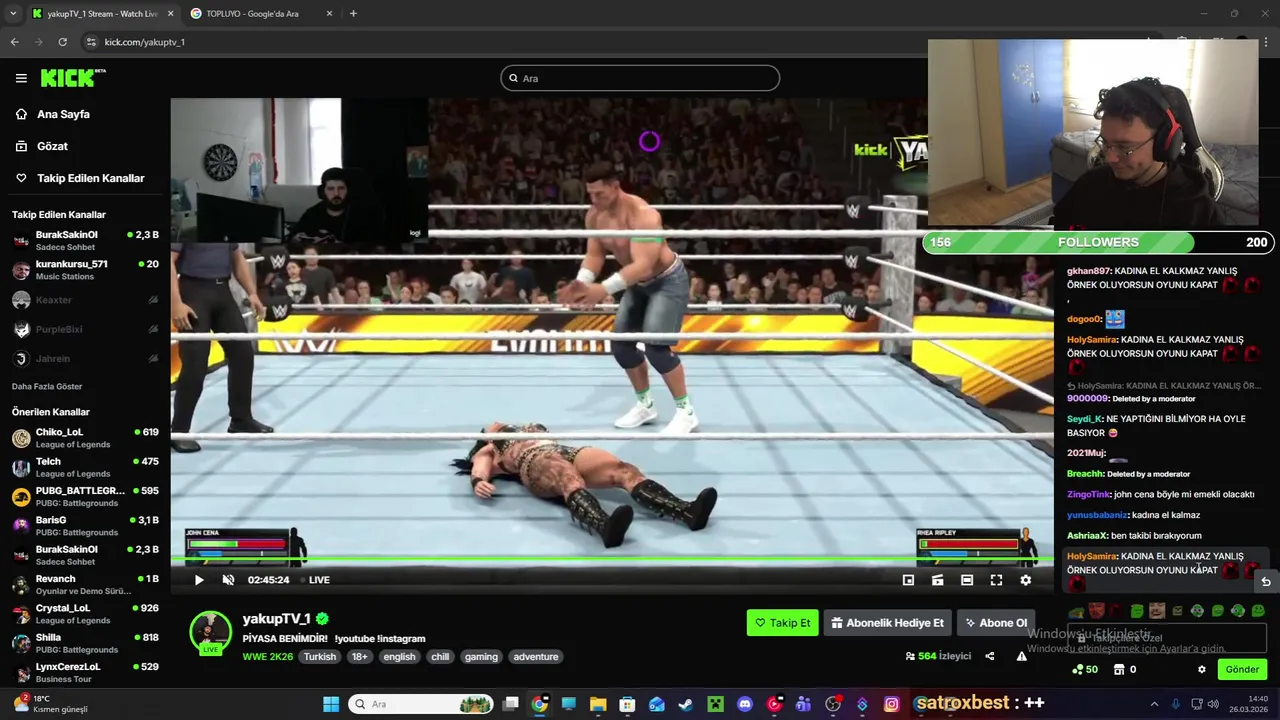Screen dimensions: 1280x720
Task: Report stream with warning icon
Action: pyautogui.click(x=1021, y=656)
